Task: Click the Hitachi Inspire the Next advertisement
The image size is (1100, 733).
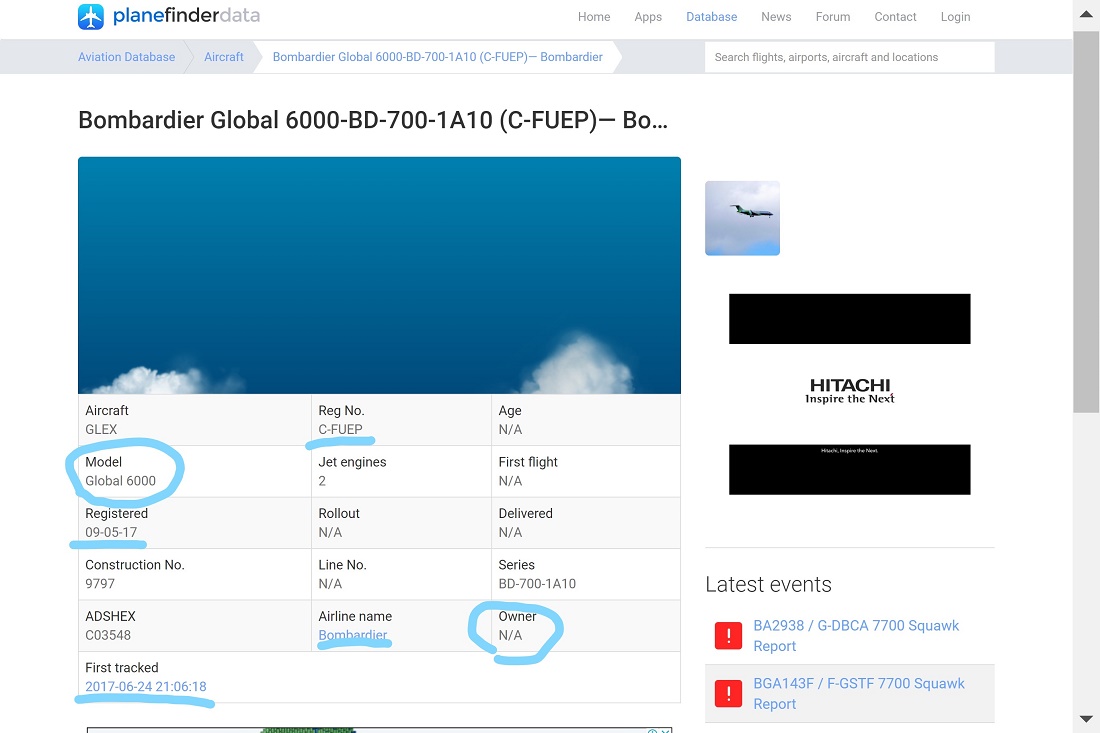Action: [x=849, y=392]
